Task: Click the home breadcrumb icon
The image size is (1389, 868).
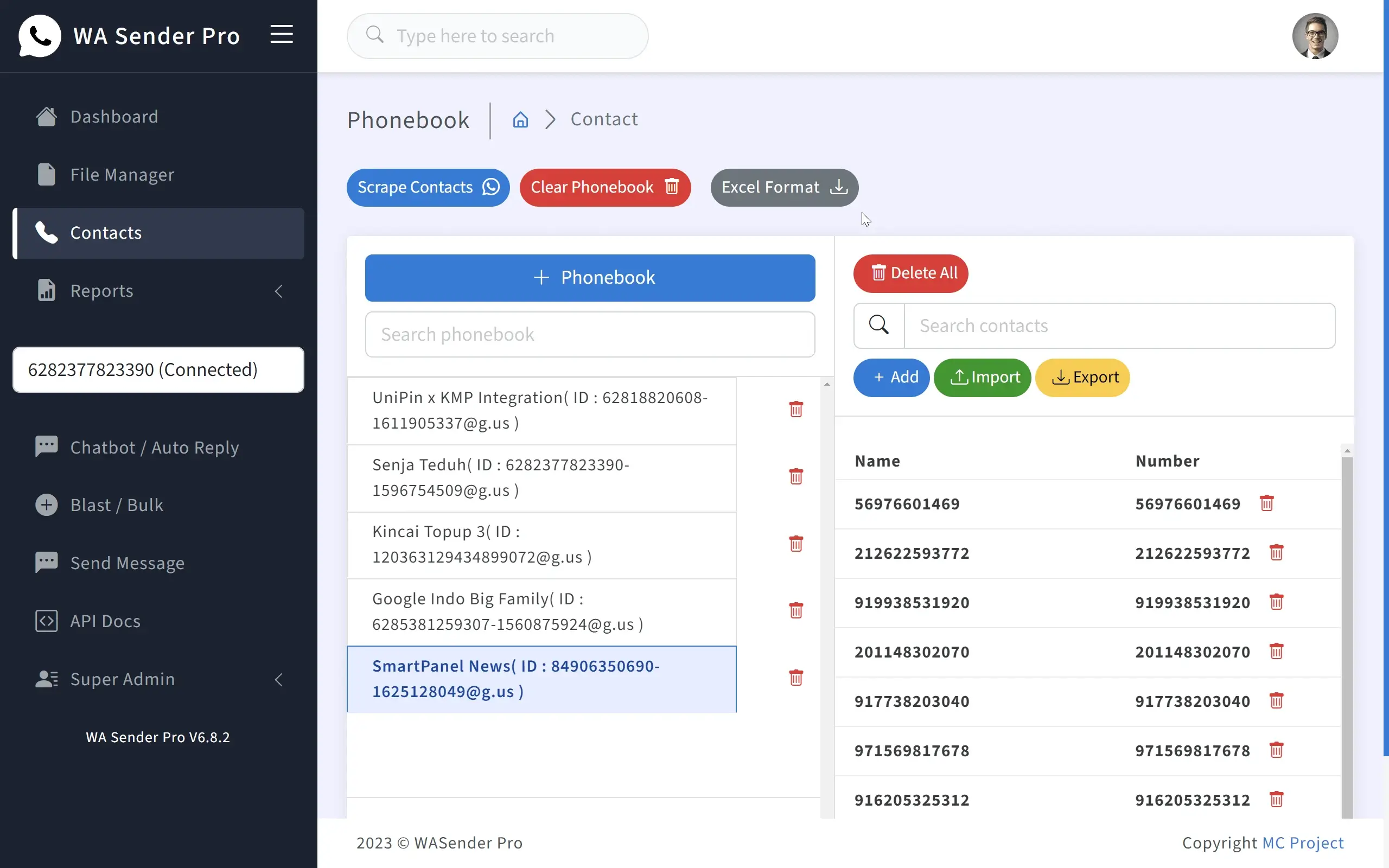Action: click(520, 119)
